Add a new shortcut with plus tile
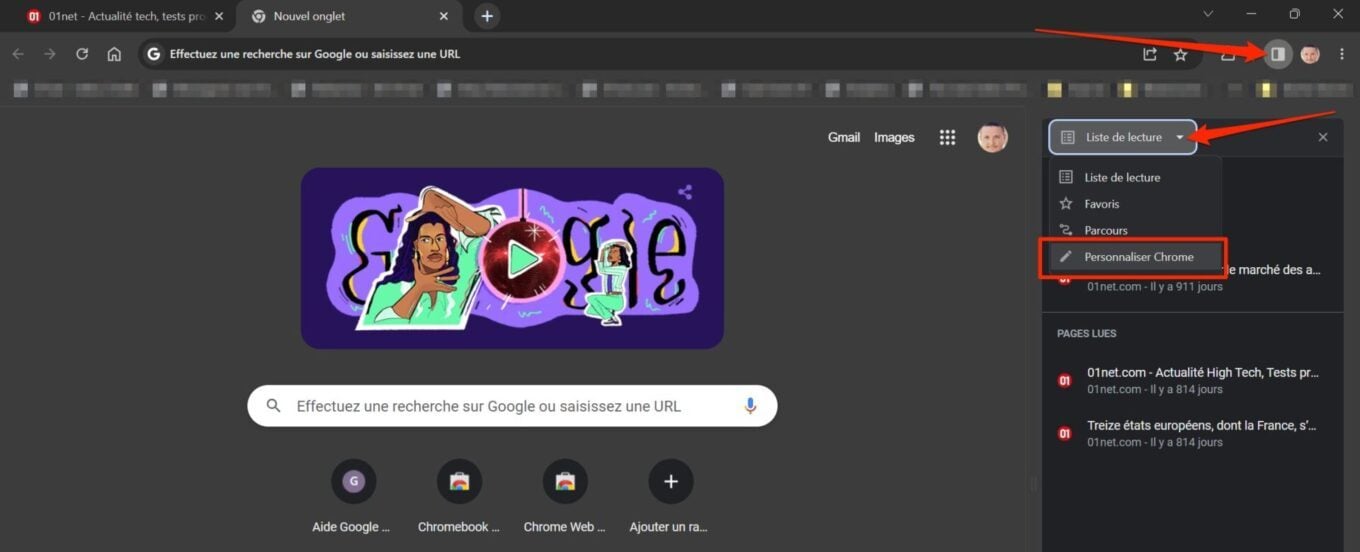Image resolution: width=1360 pixels, height=552 pixels. (671, 496)
